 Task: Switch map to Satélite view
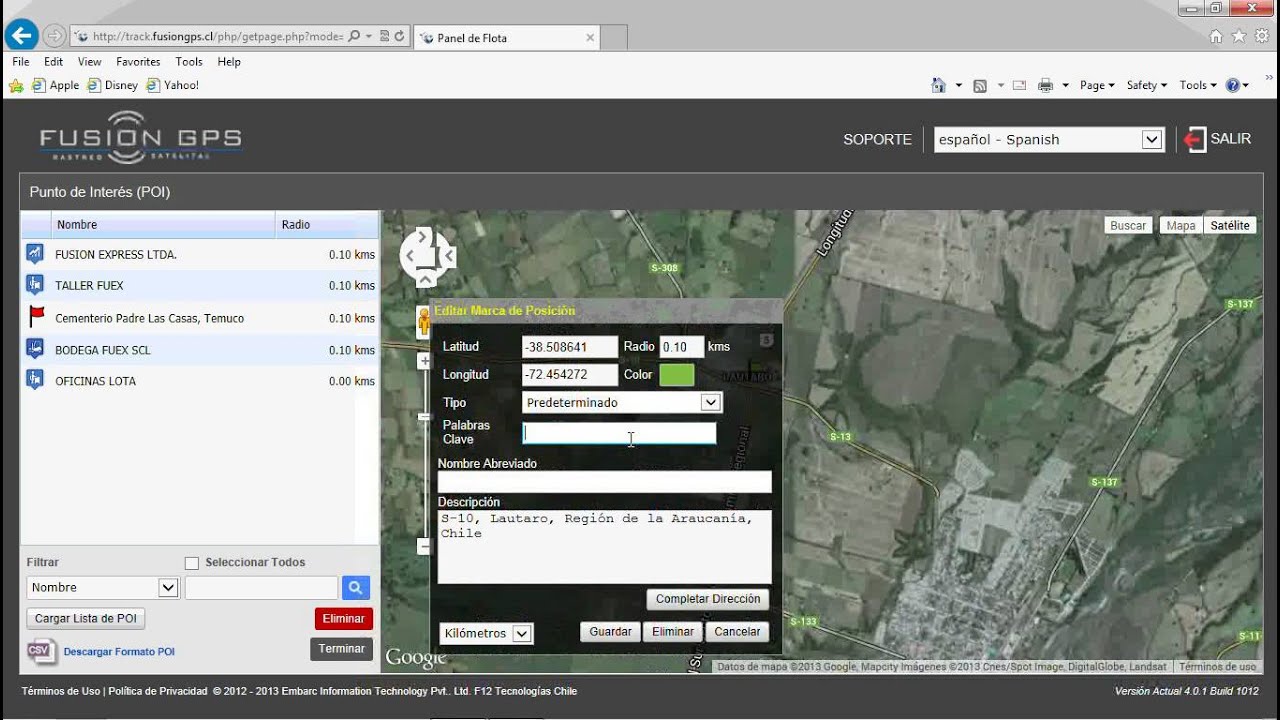tap(1229, 225)
